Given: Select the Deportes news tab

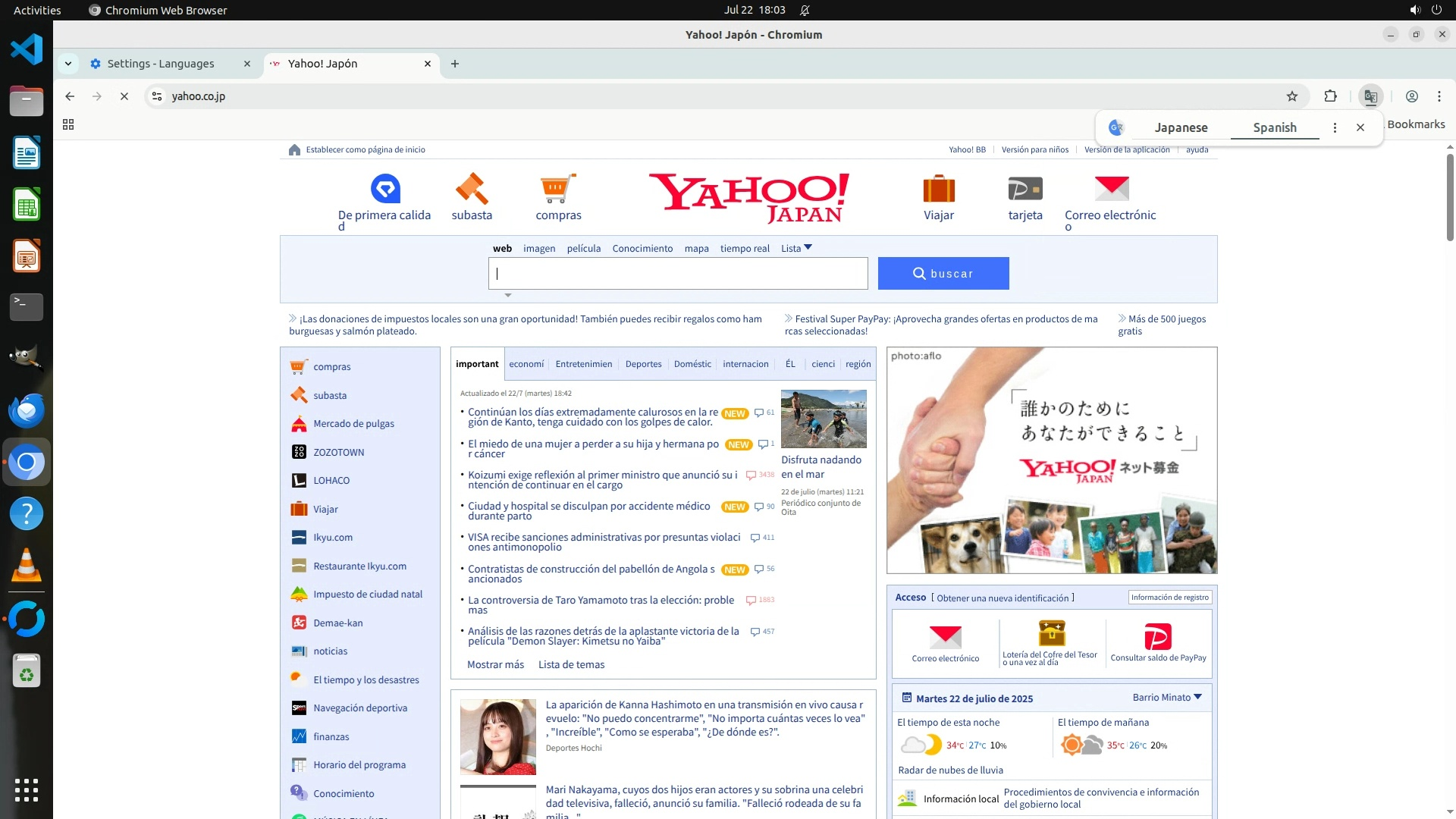Looking at the screenshot, I should click(x=643, y=364).
